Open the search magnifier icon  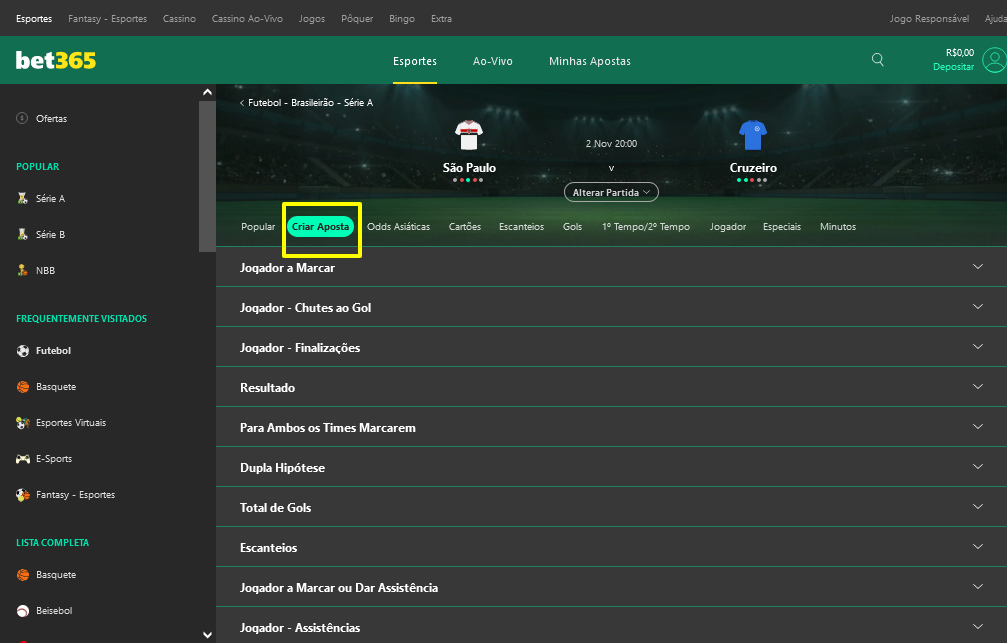click(x=877, y=60)
